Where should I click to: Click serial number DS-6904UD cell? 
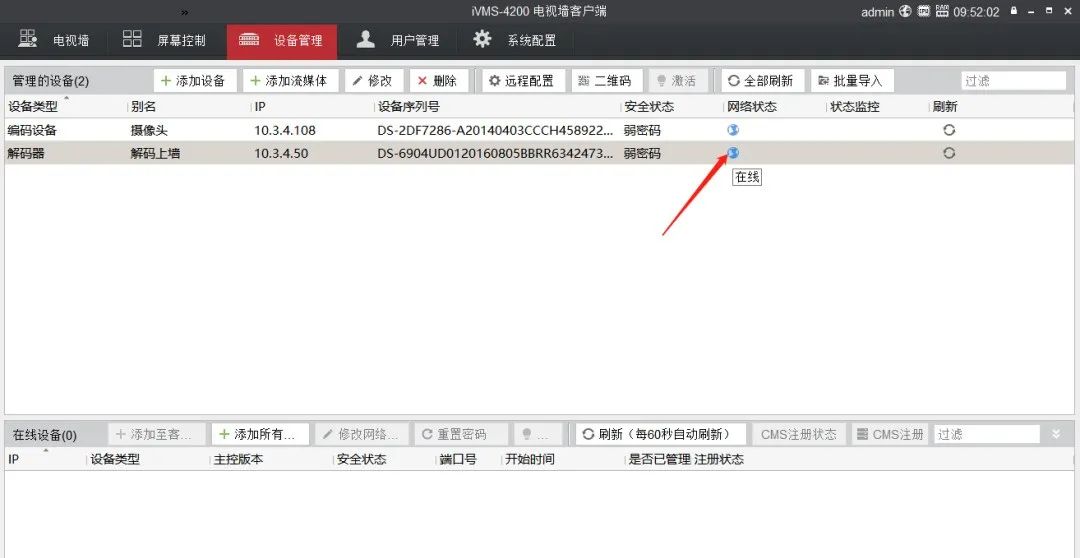coord(495,154)
